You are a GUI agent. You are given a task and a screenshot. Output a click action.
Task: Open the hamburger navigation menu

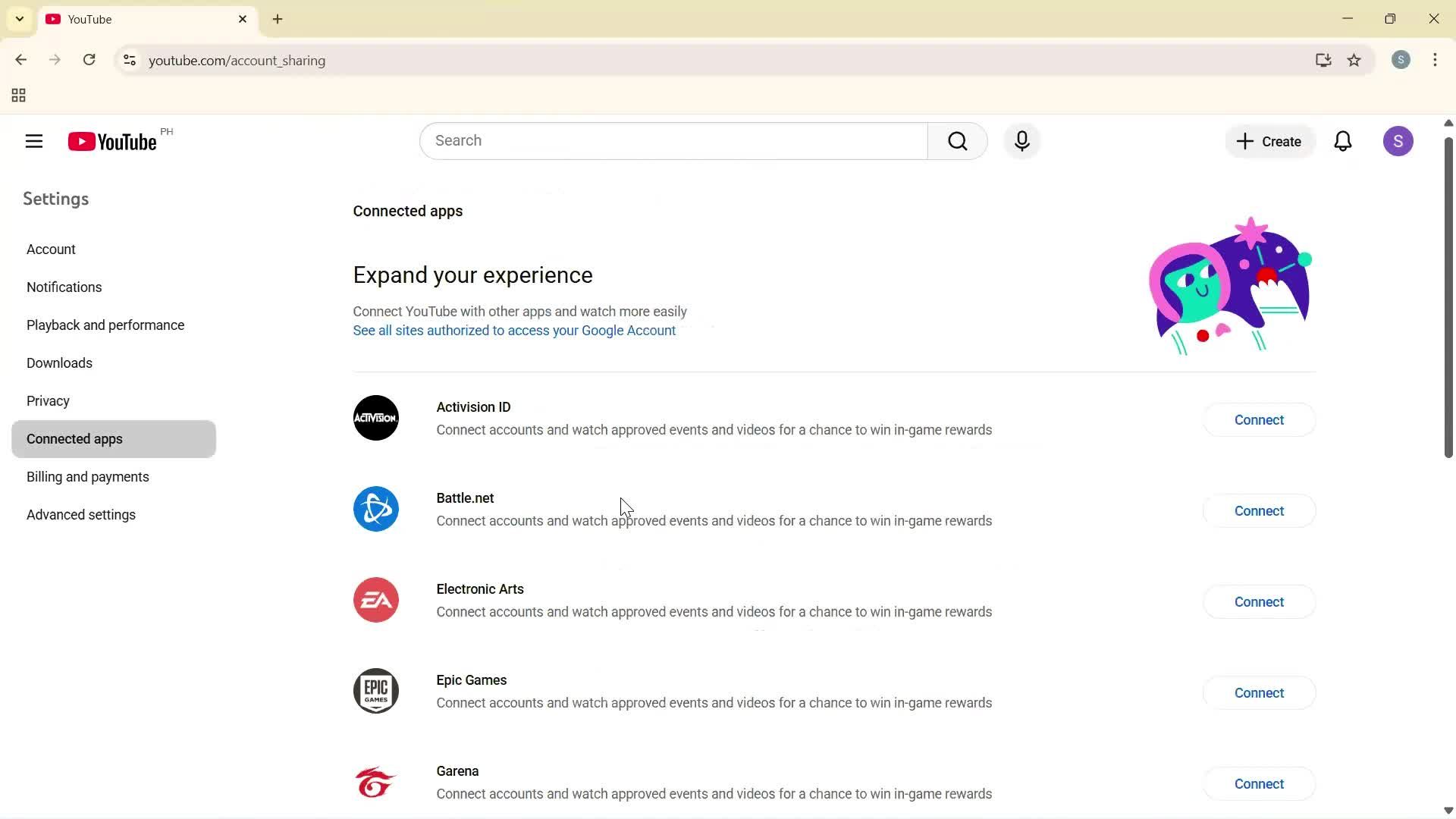point(34,141)
